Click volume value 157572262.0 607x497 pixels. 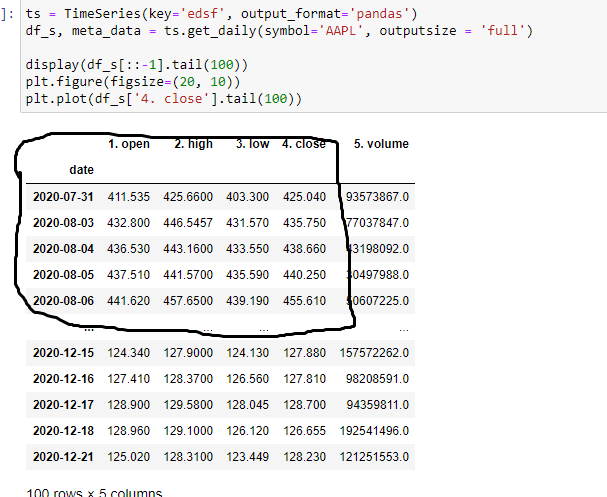[374, 353]
